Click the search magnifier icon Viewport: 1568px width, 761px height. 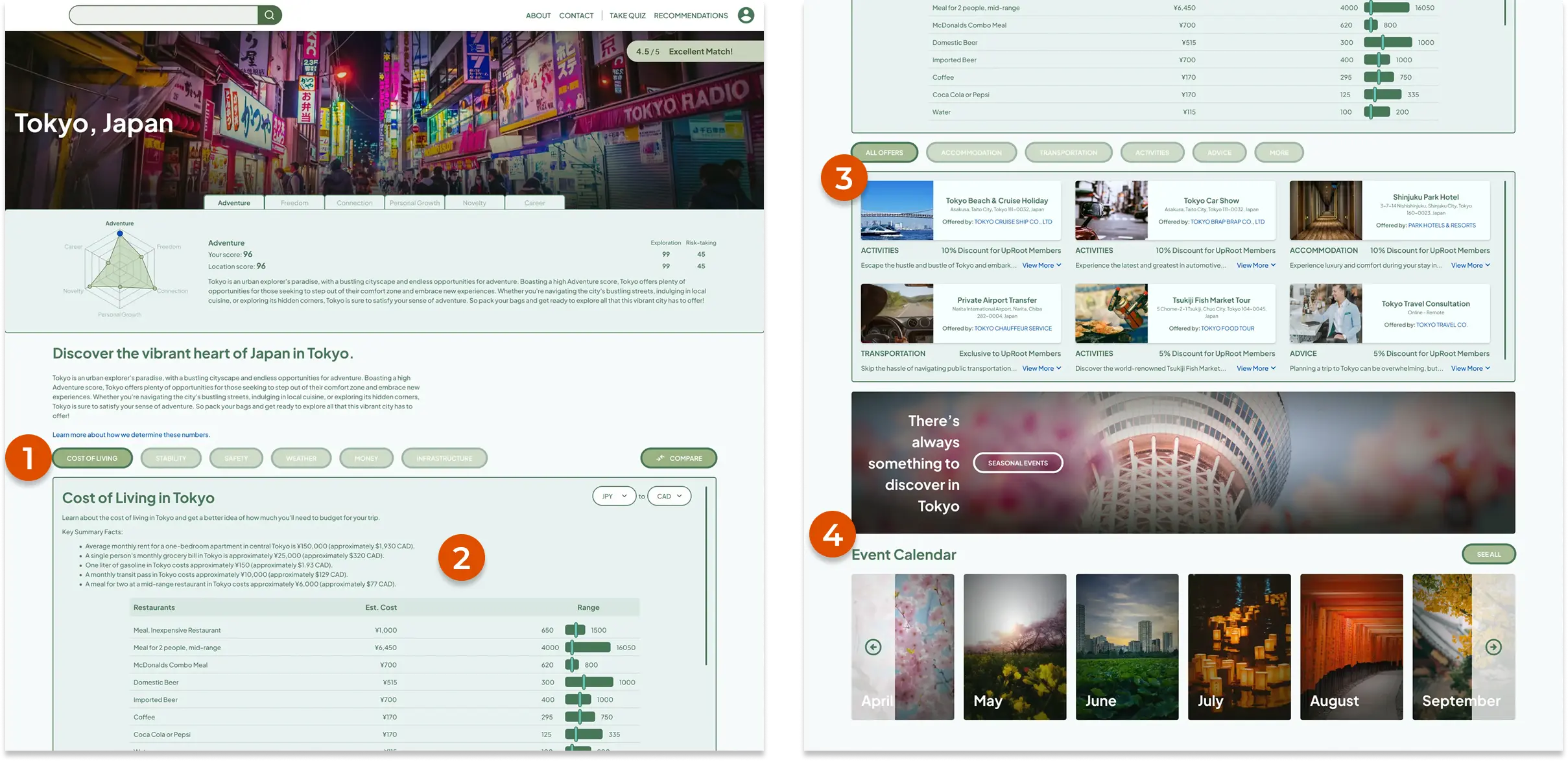tap(269, 15)
